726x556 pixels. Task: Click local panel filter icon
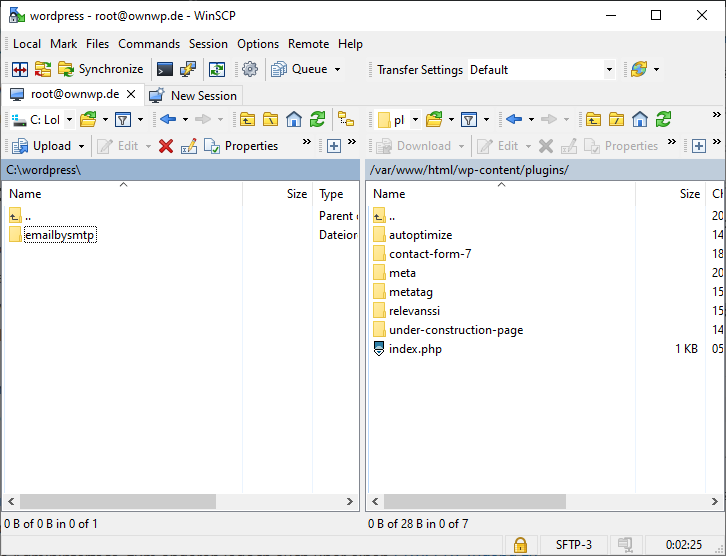[x=123, y=120]
